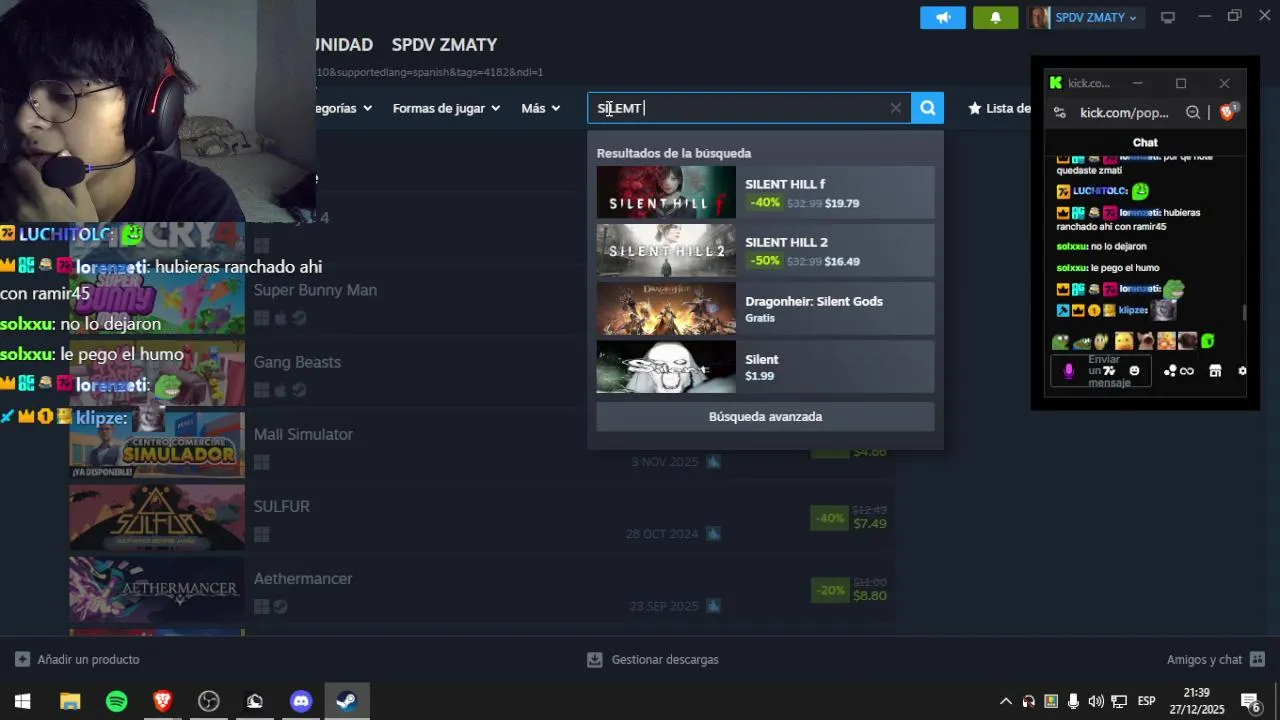This screenshot has width=1280, height=720.
Task: Open Brave browser from taskbar
Action: (x=162, y=702)
